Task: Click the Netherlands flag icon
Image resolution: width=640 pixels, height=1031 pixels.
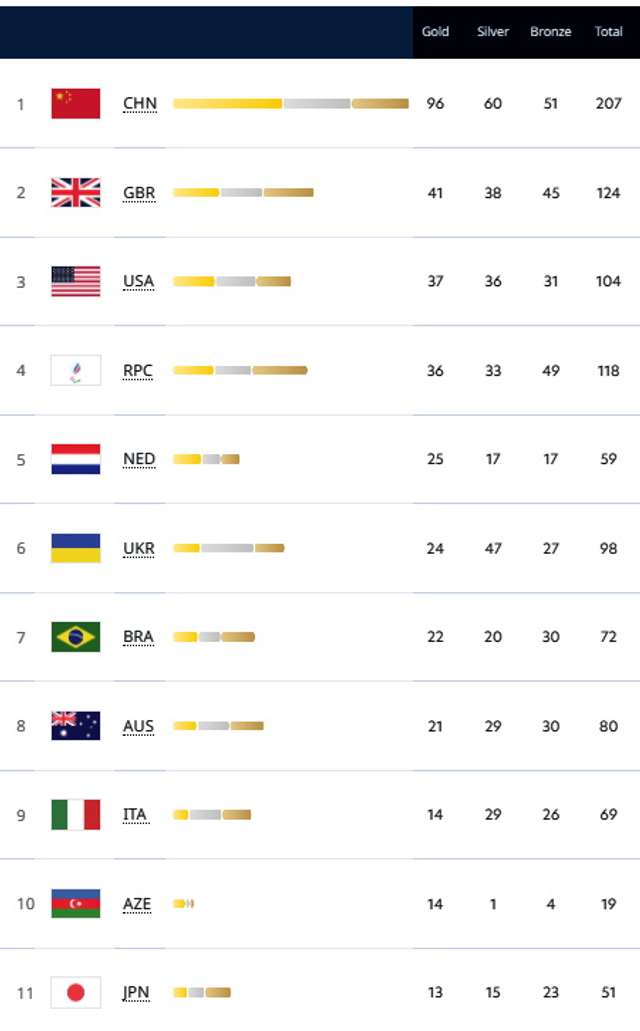Action: click(76, 459)
